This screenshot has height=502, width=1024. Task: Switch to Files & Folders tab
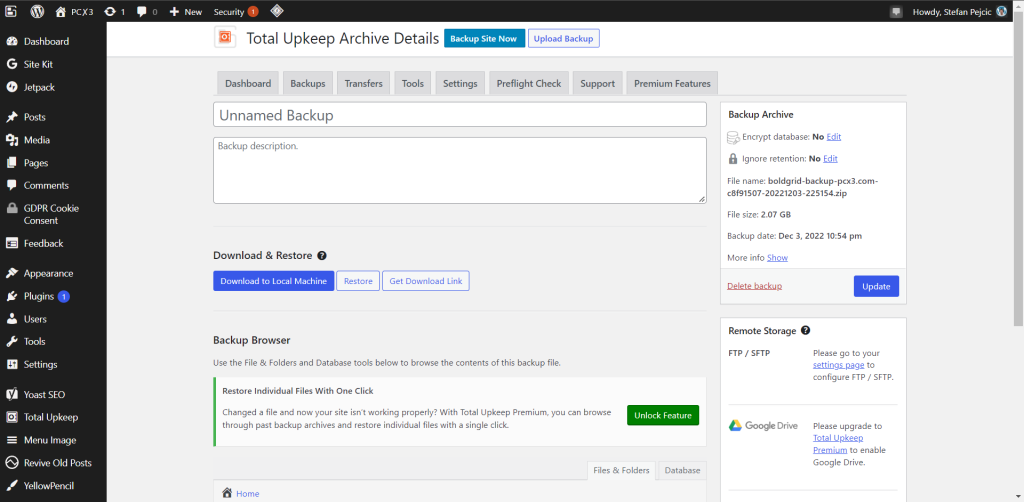(621, 470)
